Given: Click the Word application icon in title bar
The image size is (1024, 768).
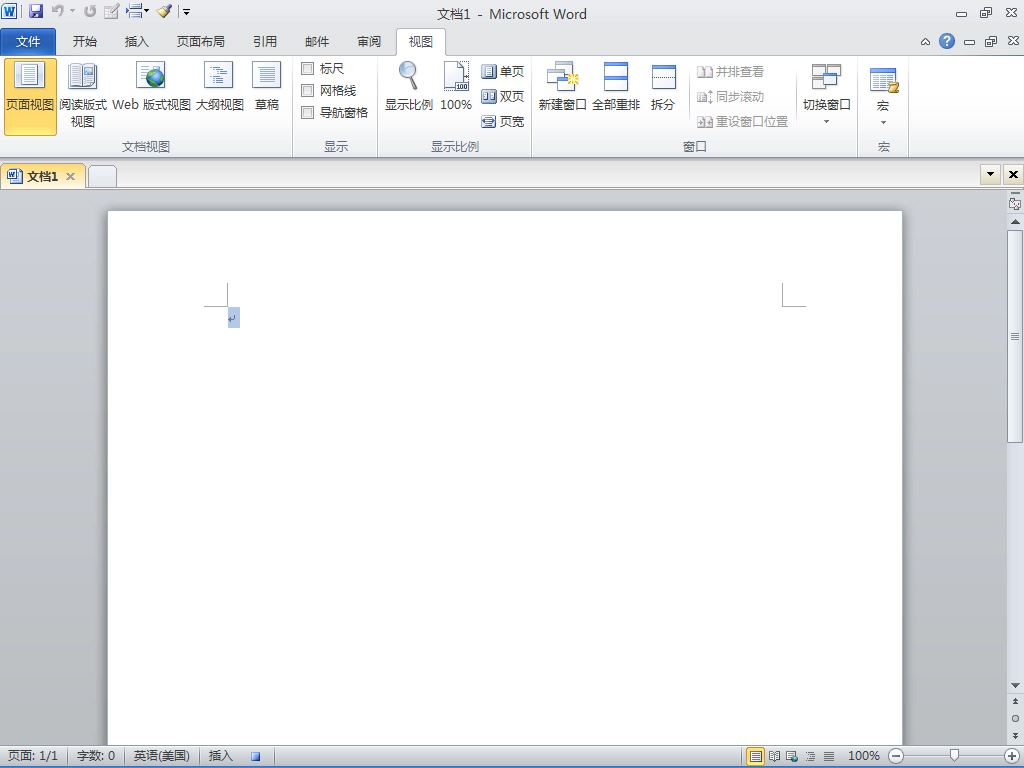Looking at the screenshot, I should [9, 11].
